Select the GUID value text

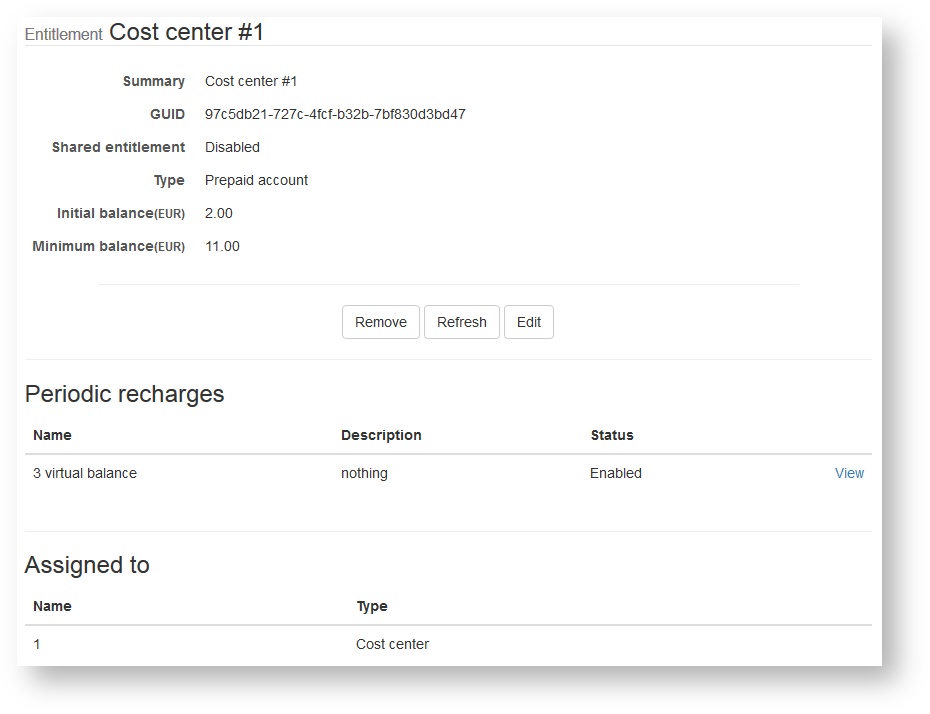(x=335, y=114)
